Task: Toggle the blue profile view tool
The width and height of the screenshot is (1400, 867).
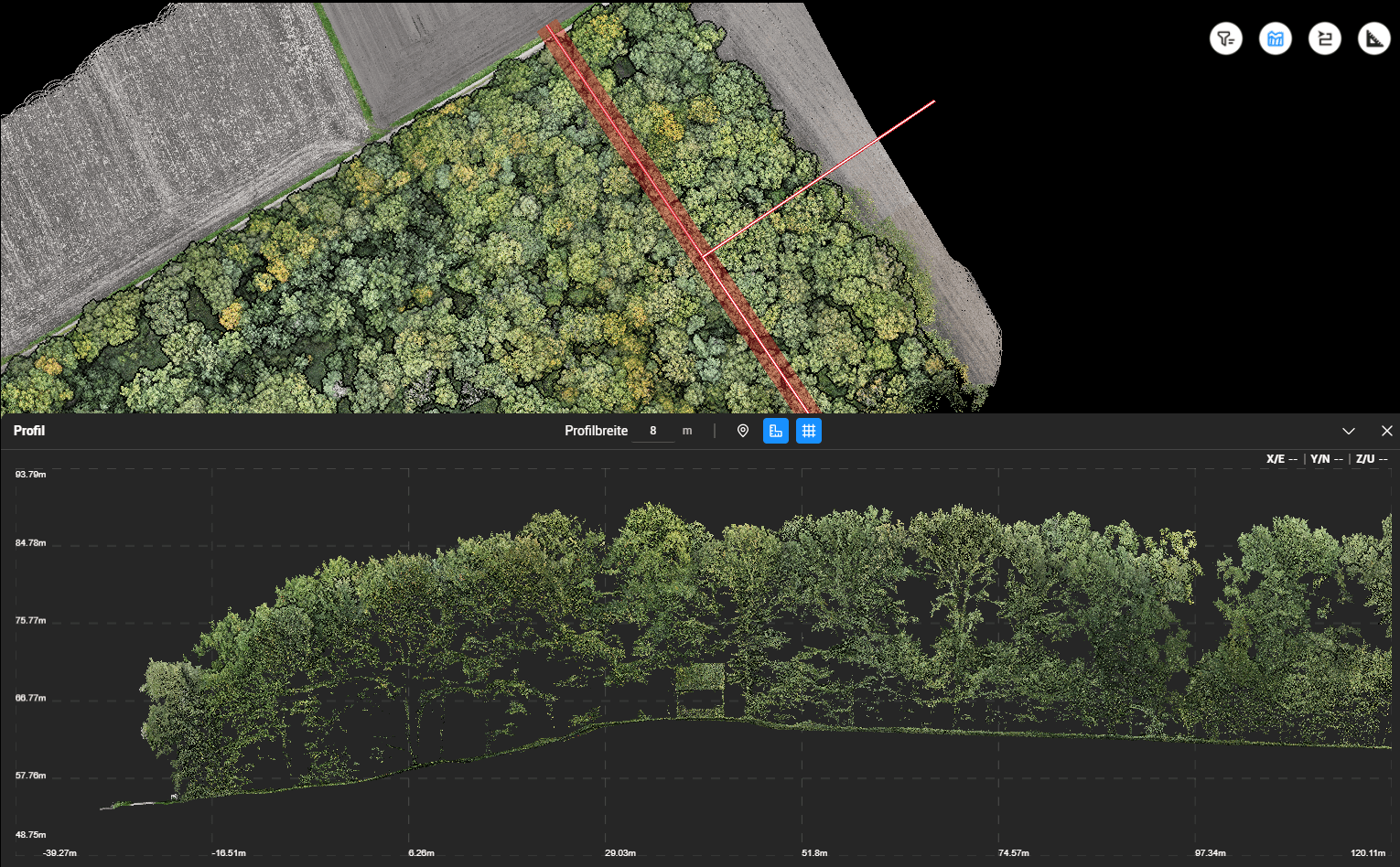Action: pos(1276,38)
